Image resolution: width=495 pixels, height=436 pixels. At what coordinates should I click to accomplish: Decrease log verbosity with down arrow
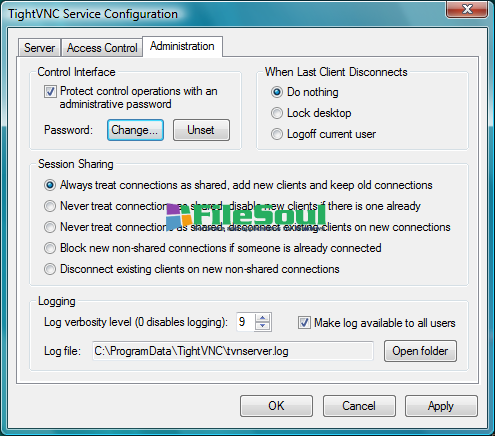[263, 326]
